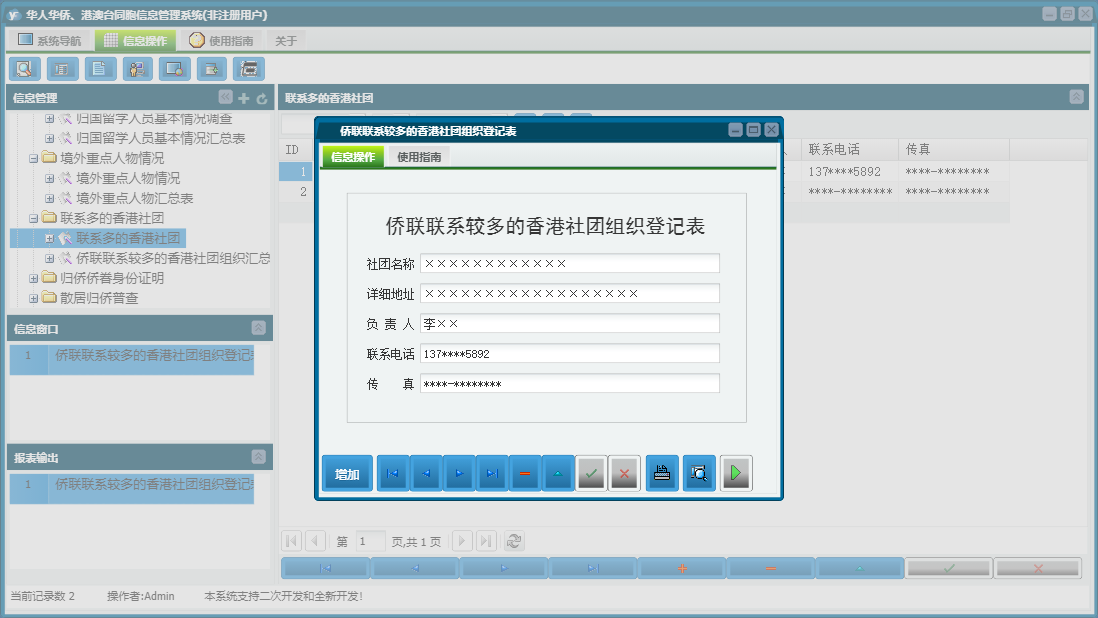Click the 负责人 input field
This screenshot has height=618, width=1098.
point(569,323)
